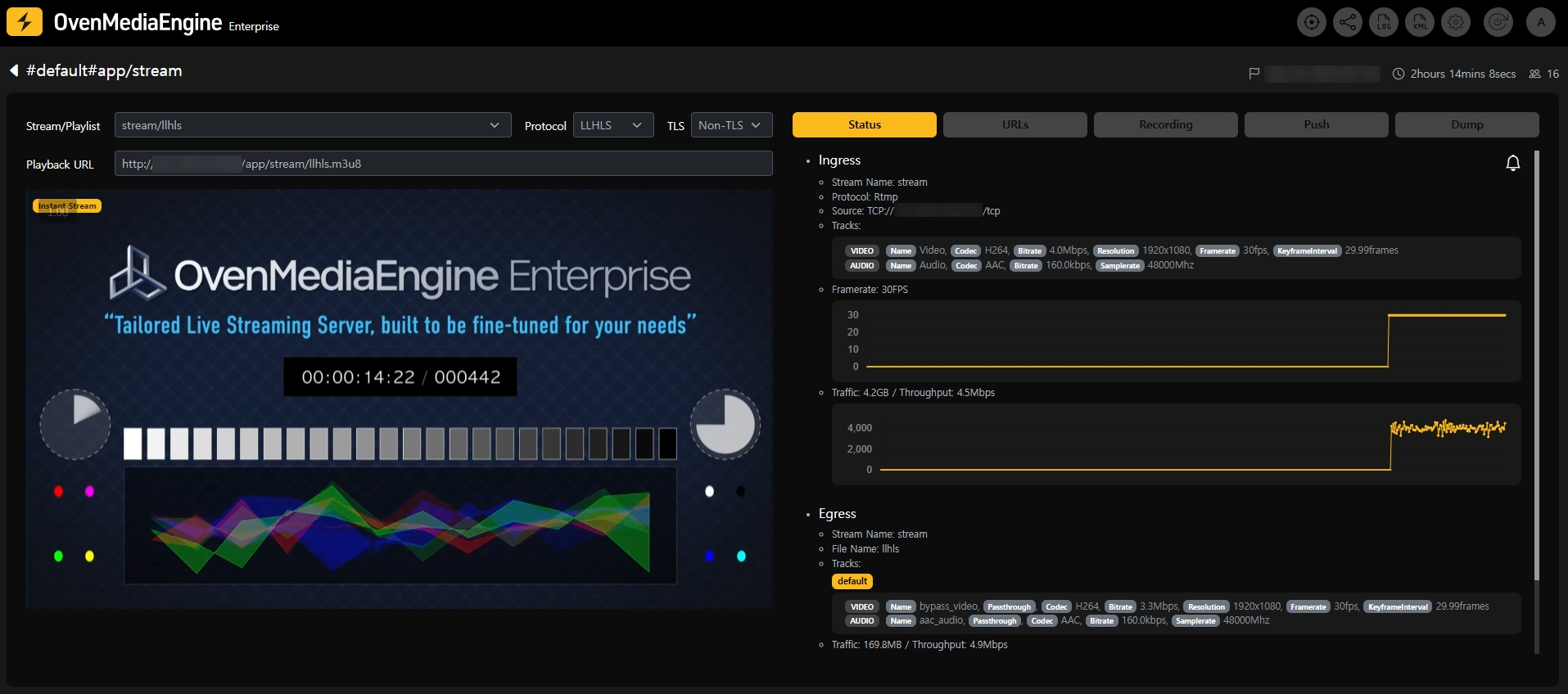Open the Dump tab
1568x694 pixels.
1467,124
